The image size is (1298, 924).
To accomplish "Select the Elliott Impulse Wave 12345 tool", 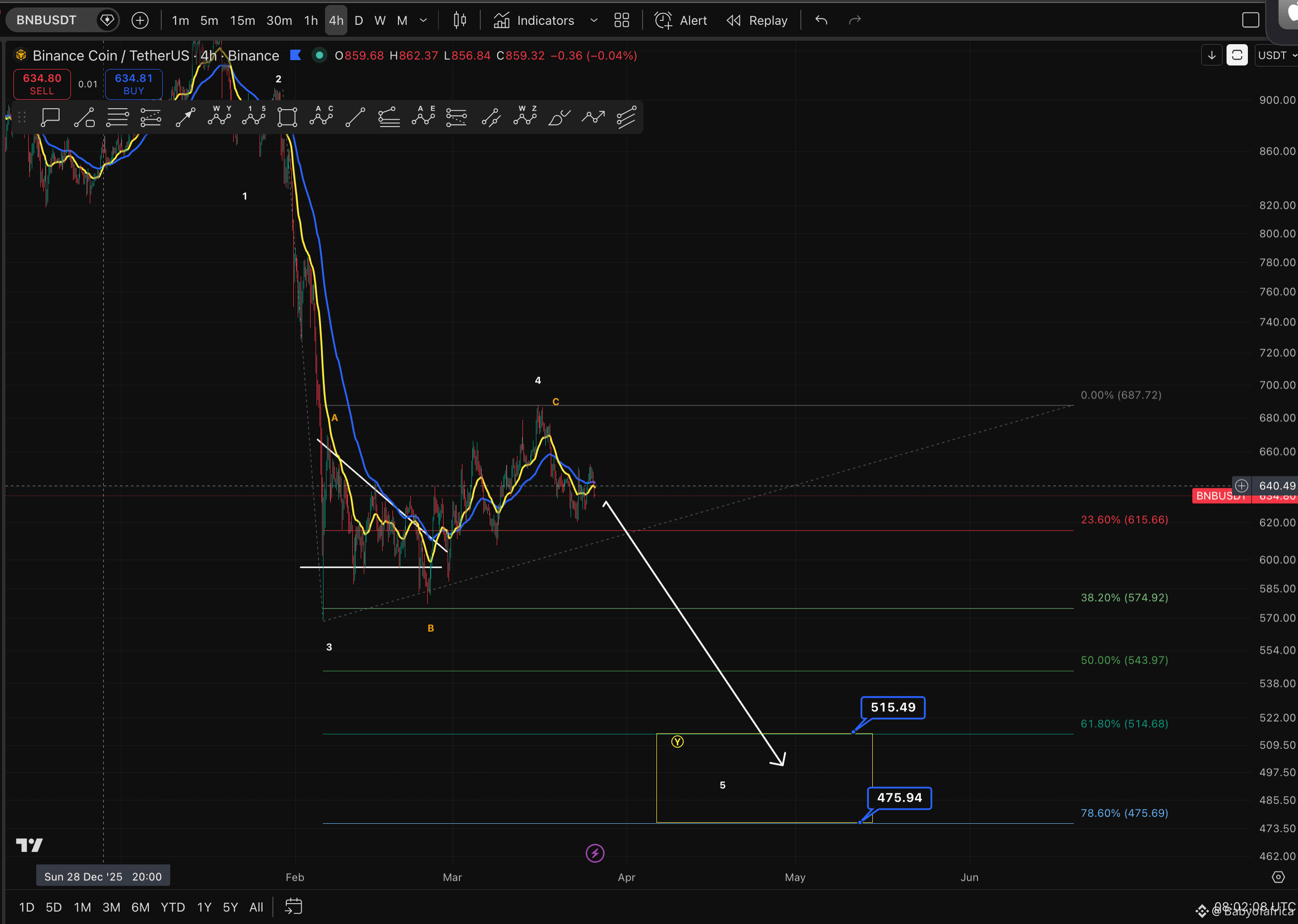I will point(254,116).
